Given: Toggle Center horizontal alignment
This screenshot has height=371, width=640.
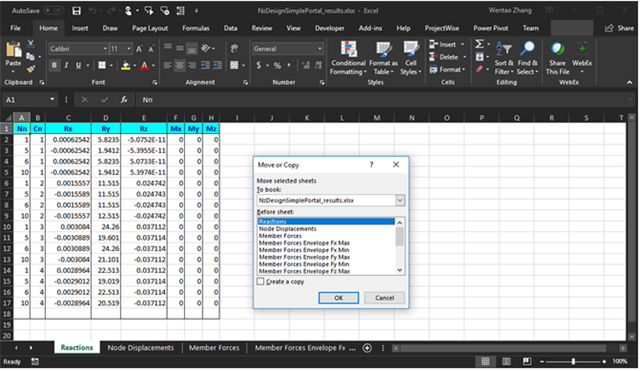Looking at the screenshot, I should (180, 65).
